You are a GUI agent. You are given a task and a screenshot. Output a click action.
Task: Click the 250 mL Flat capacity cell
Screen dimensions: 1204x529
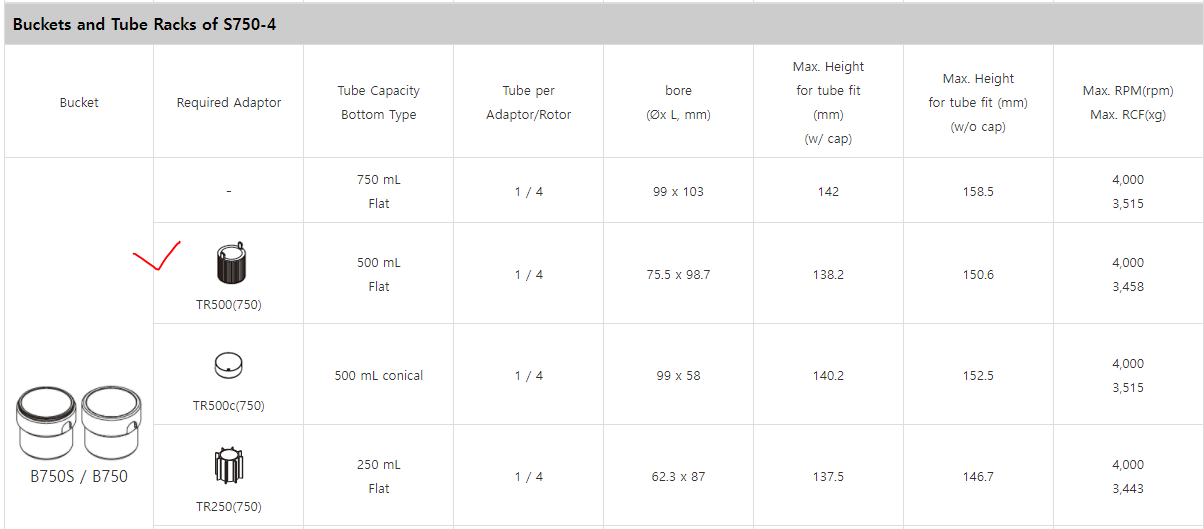tap(379, 476)
